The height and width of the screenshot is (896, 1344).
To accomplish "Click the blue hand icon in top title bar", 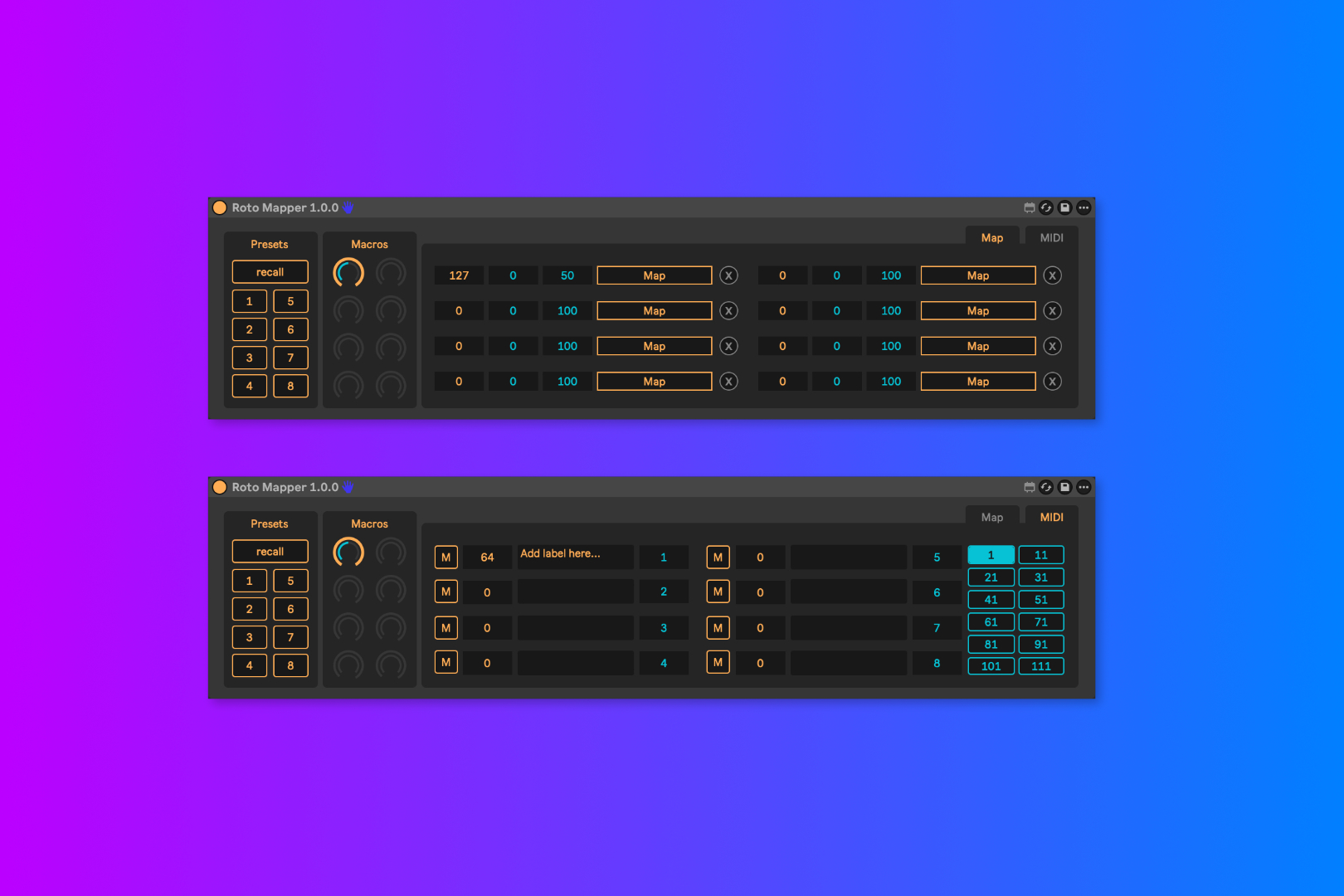I will tap(348, 207).
